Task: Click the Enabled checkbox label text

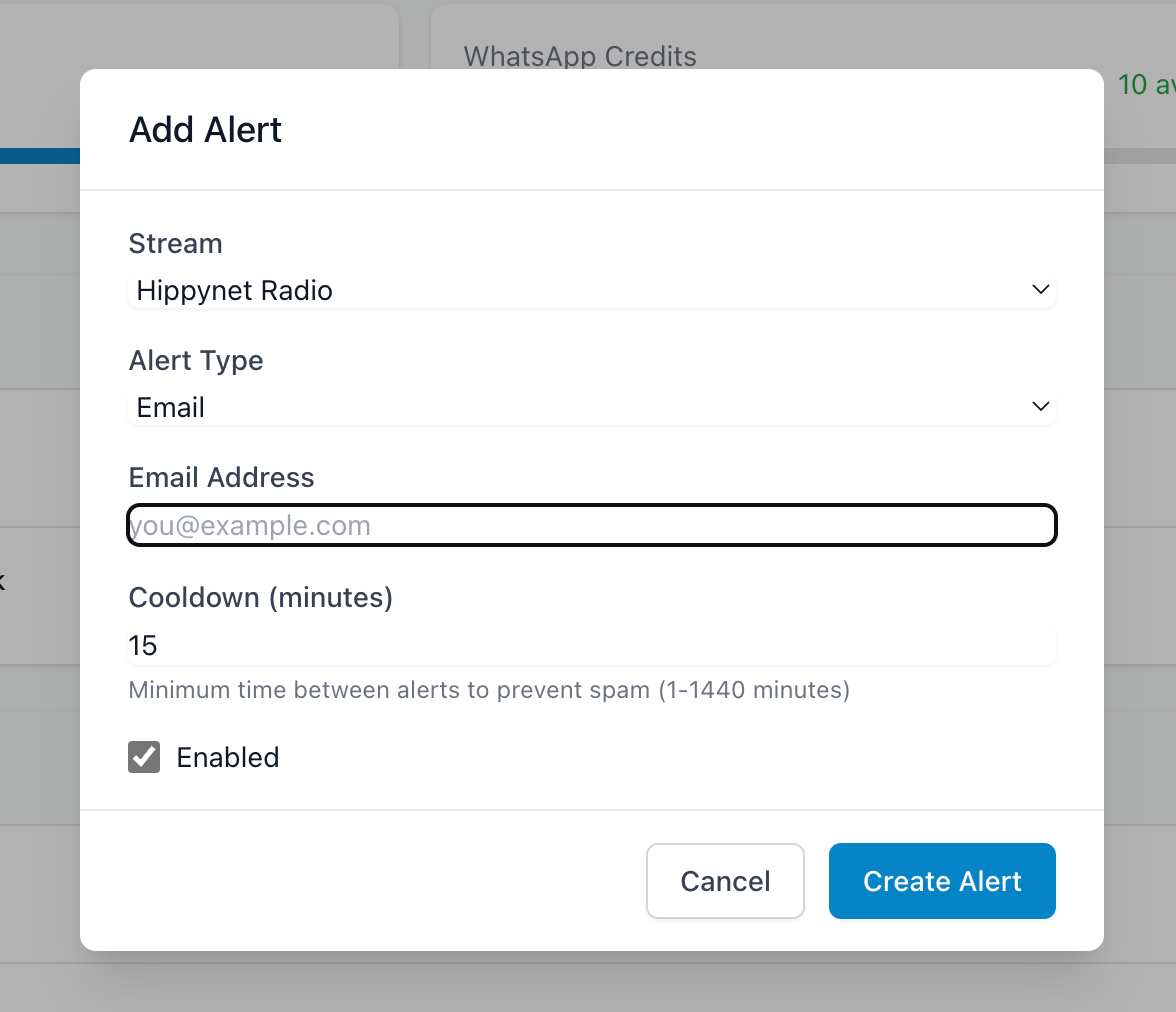Action: tap(228, 758)
